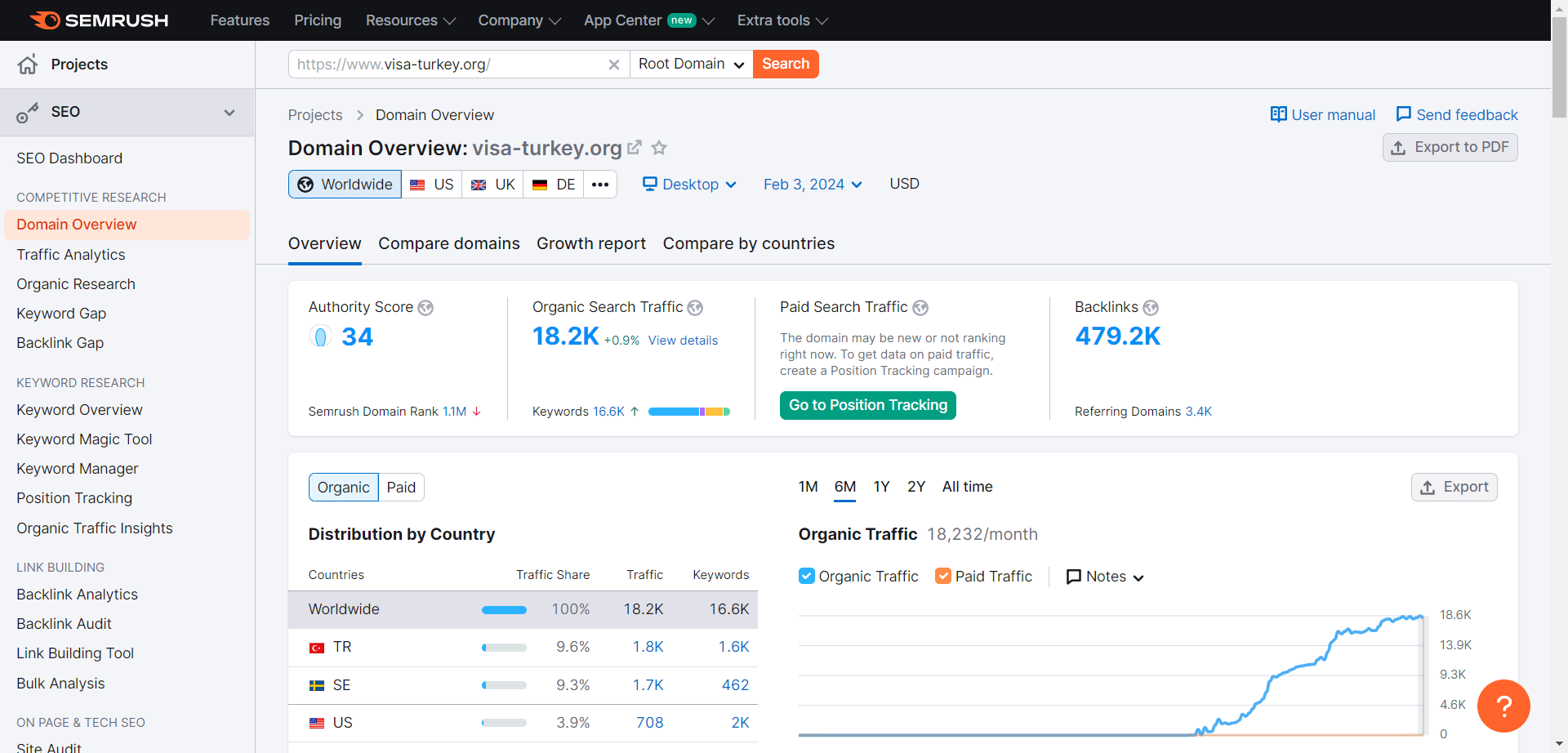Click the Send feedback chat icon
1568x753 pixels.
(x=1404, y=114)
